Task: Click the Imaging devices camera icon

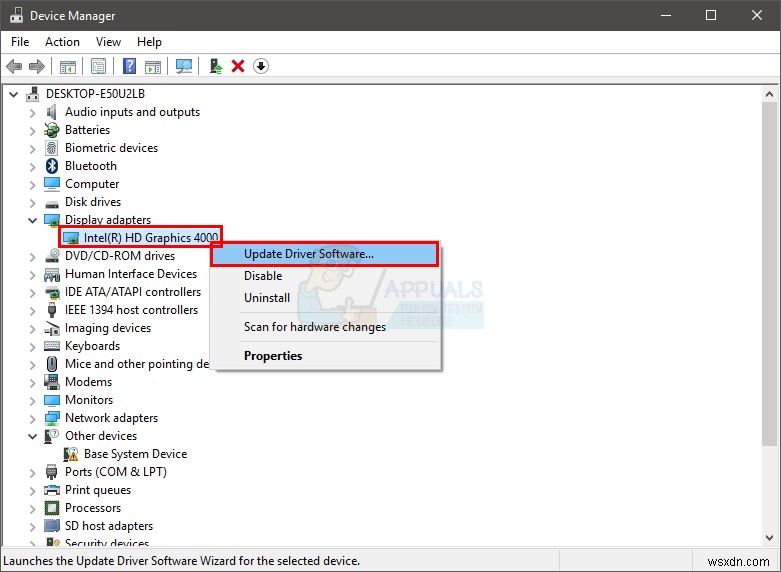Action: coord(52,328)
